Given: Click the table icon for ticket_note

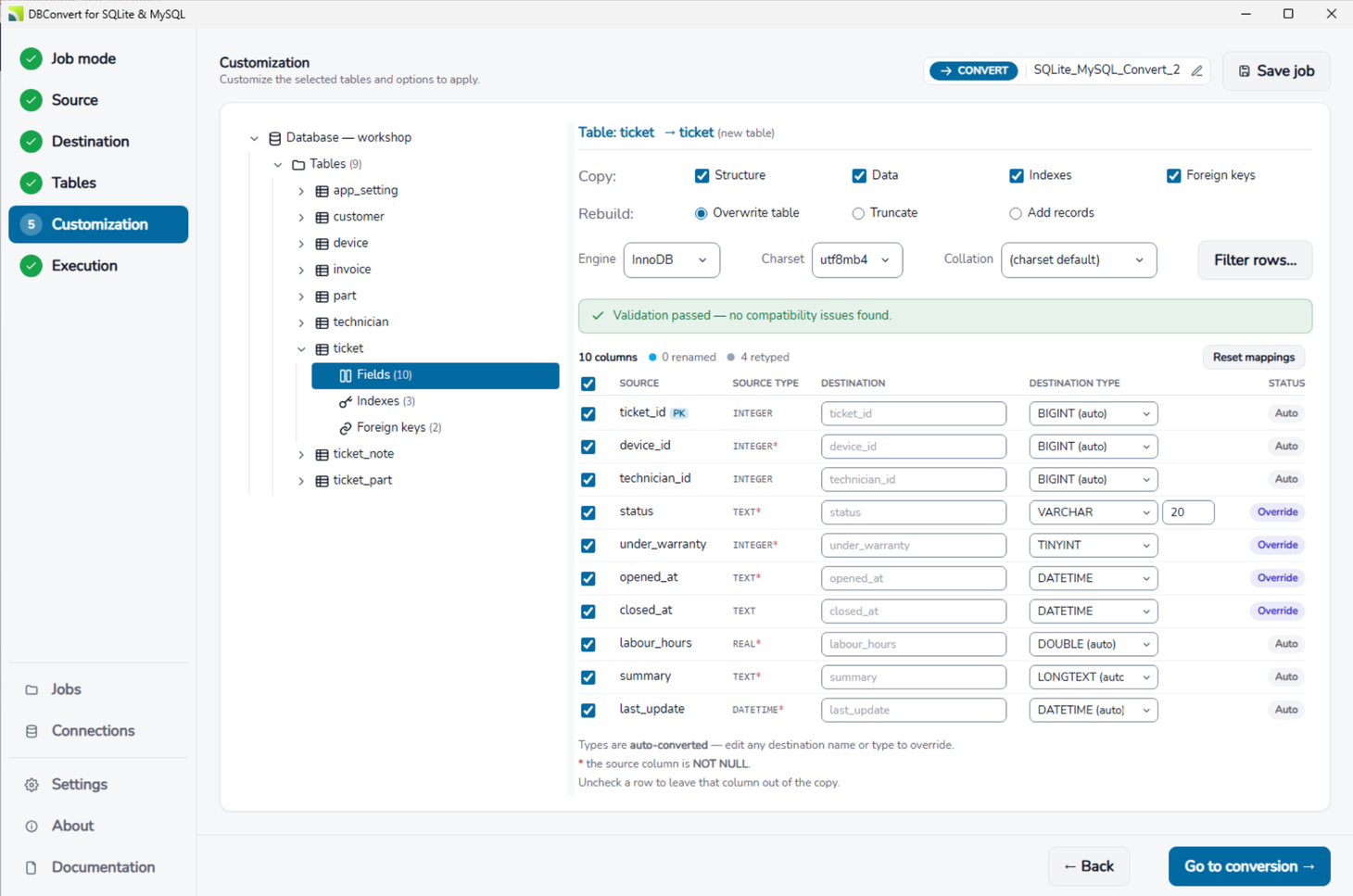Looking at the screenshot, I should click(x=322, y=455).
